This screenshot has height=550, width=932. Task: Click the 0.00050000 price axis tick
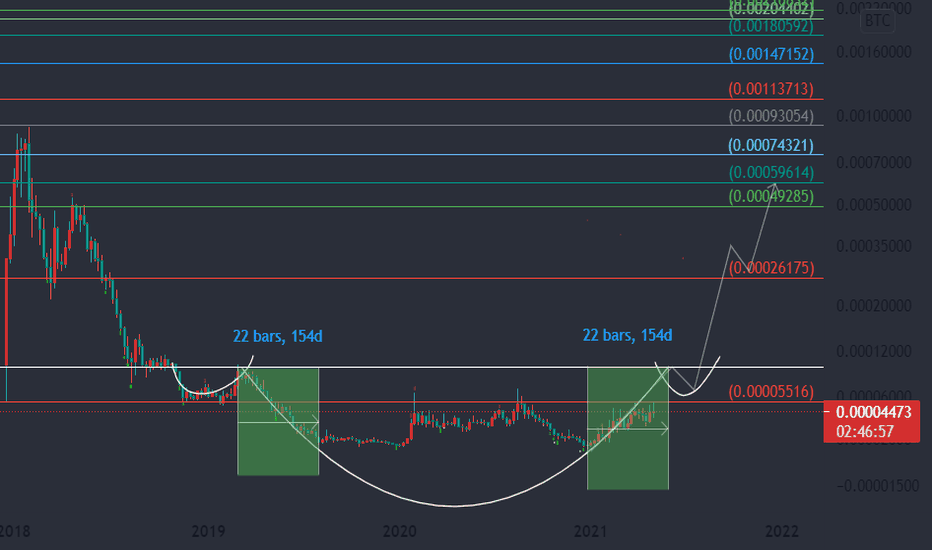pos(874,205)
